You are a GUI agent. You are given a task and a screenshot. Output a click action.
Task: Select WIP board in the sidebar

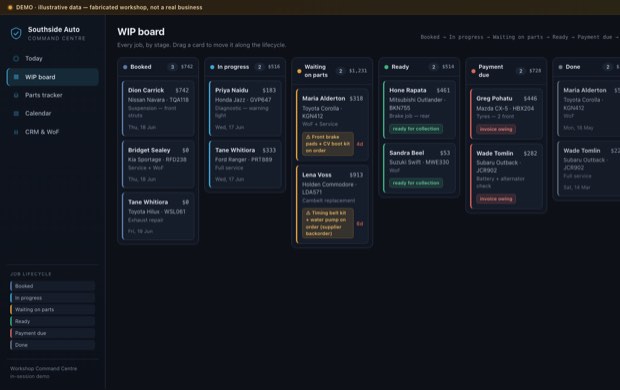coord(53,77)
